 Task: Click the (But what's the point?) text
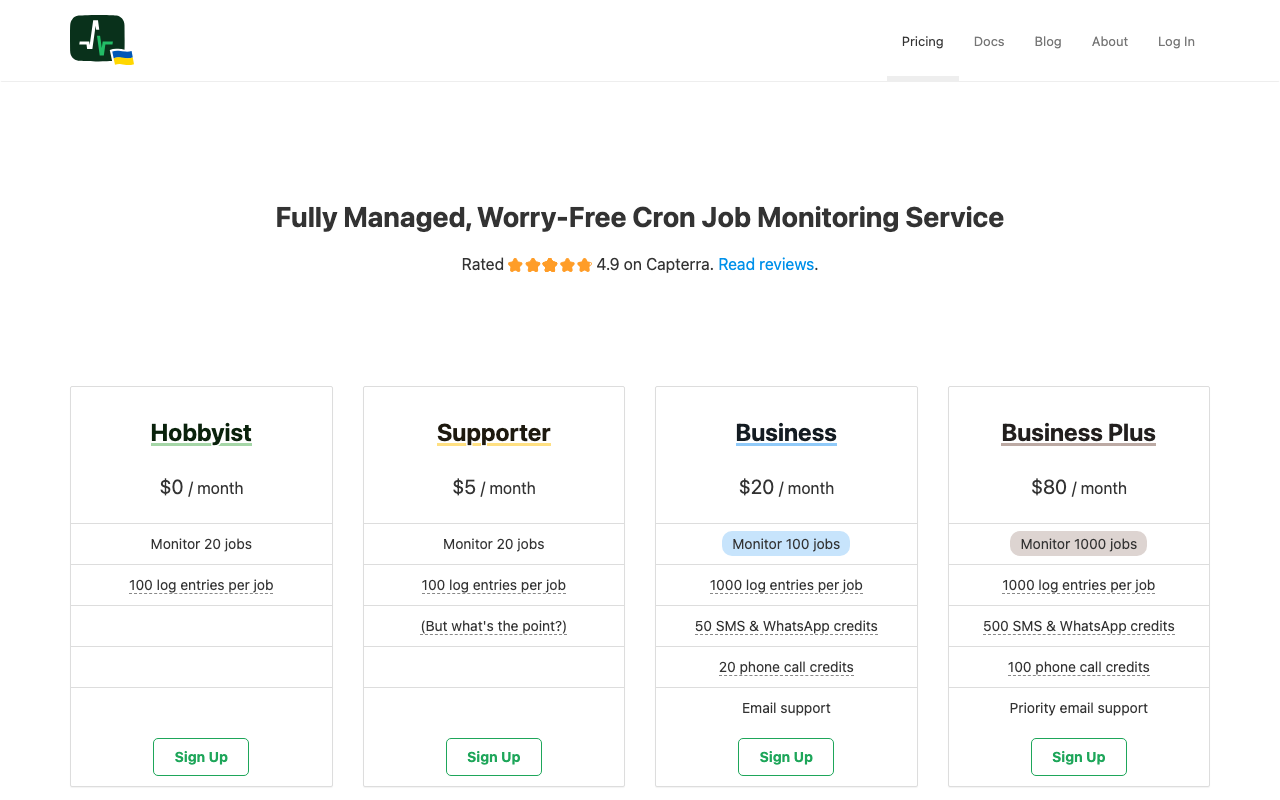click(494, 626)
